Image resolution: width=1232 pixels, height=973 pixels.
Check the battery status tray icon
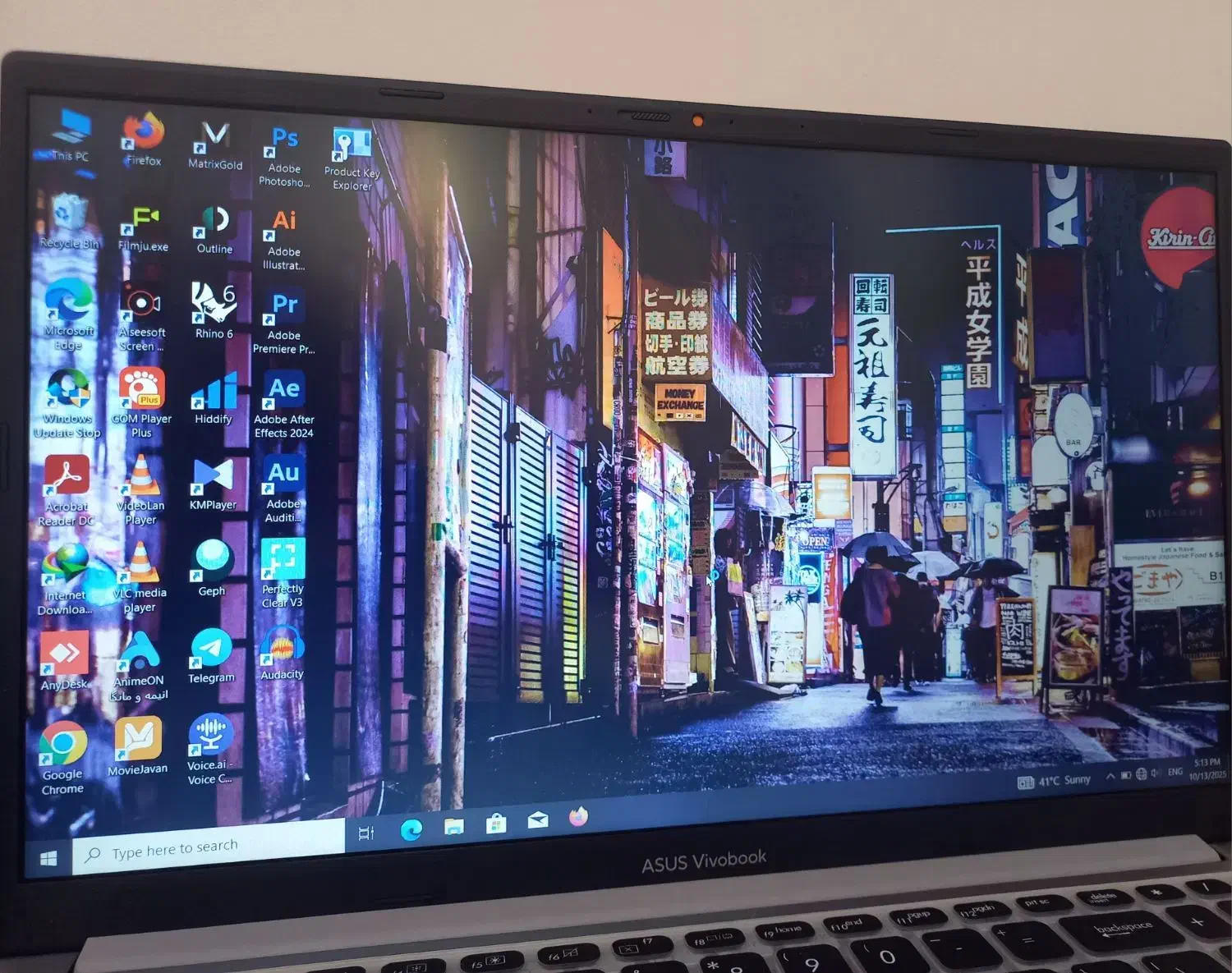(1126, 775)
